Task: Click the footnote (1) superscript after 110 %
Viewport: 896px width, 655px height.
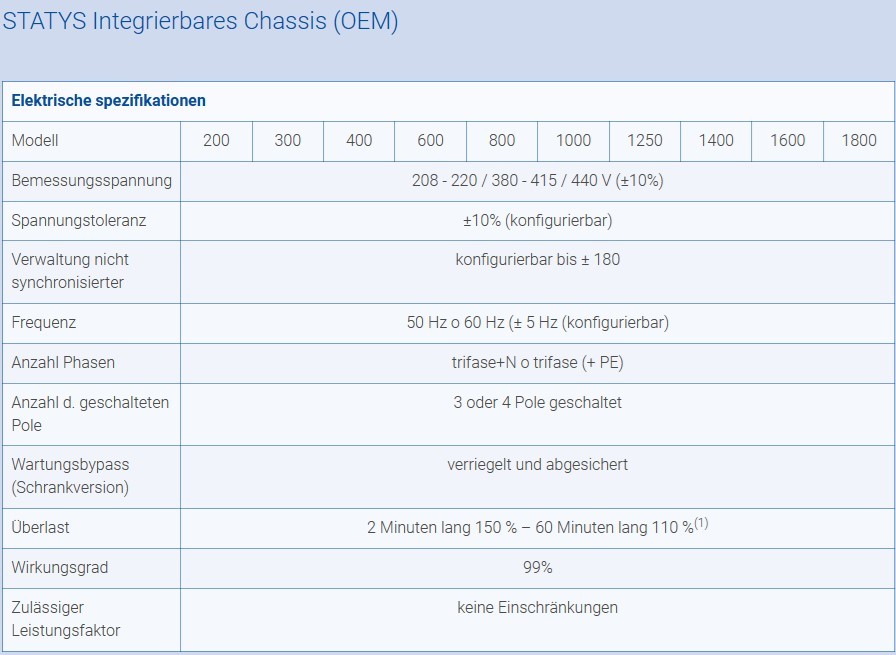Action: pos(701,523)
